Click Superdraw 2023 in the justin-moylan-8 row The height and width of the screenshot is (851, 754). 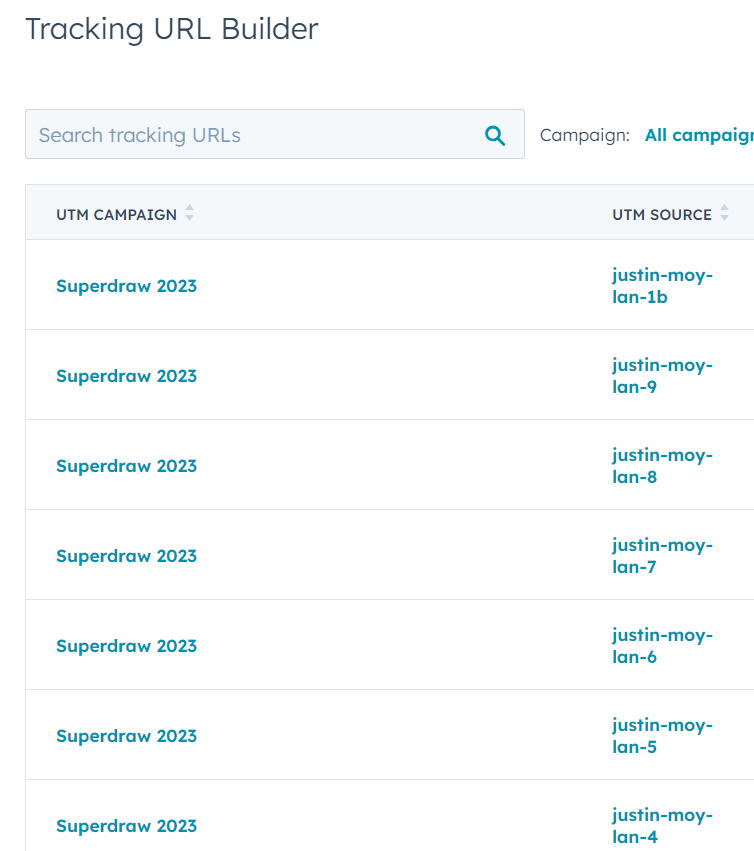click(126, 466)
